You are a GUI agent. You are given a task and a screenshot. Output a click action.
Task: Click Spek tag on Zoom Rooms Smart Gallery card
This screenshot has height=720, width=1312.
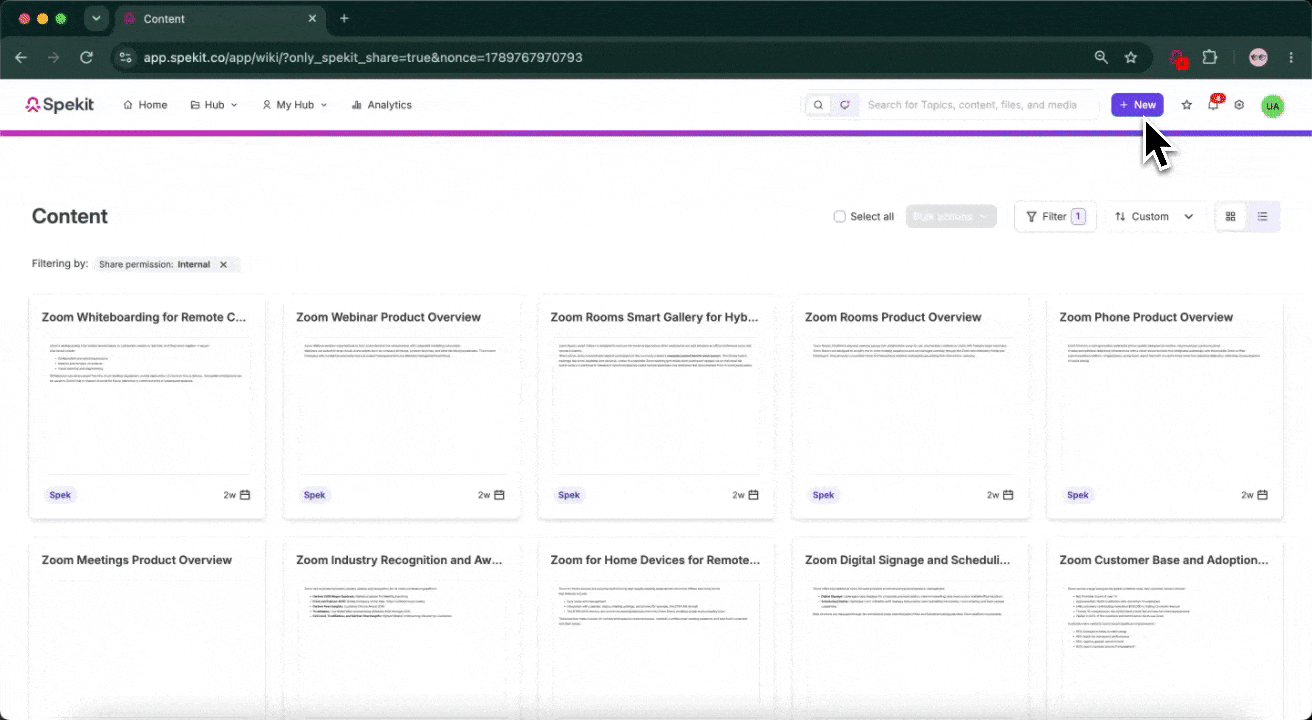569,495
